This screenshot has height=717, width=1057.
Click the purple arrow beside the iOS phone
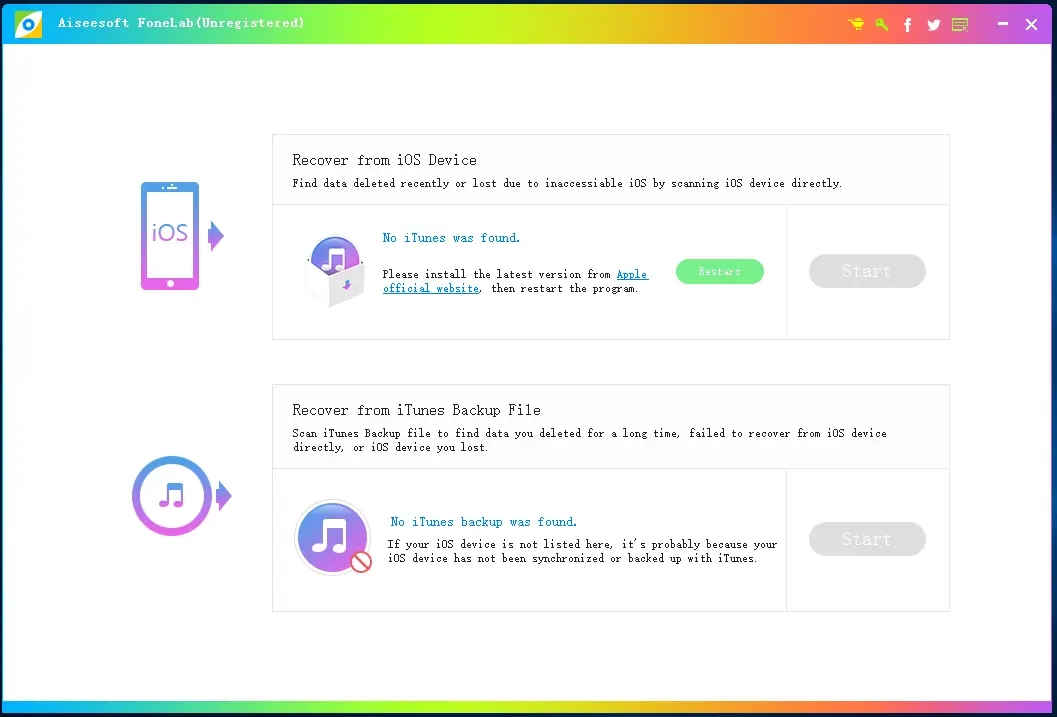coord(215,236)
